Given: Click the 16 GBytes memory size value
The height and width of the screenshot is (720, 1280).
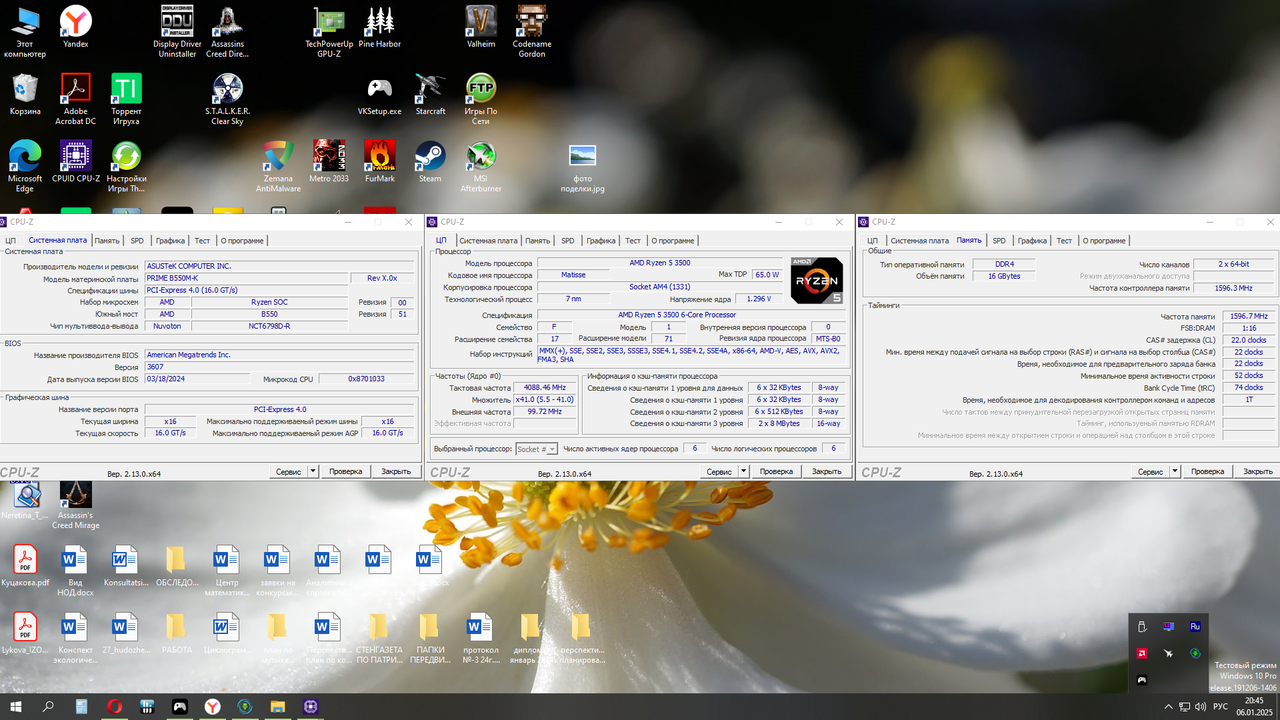Looking at the screenshot, I should [1004, 276].
